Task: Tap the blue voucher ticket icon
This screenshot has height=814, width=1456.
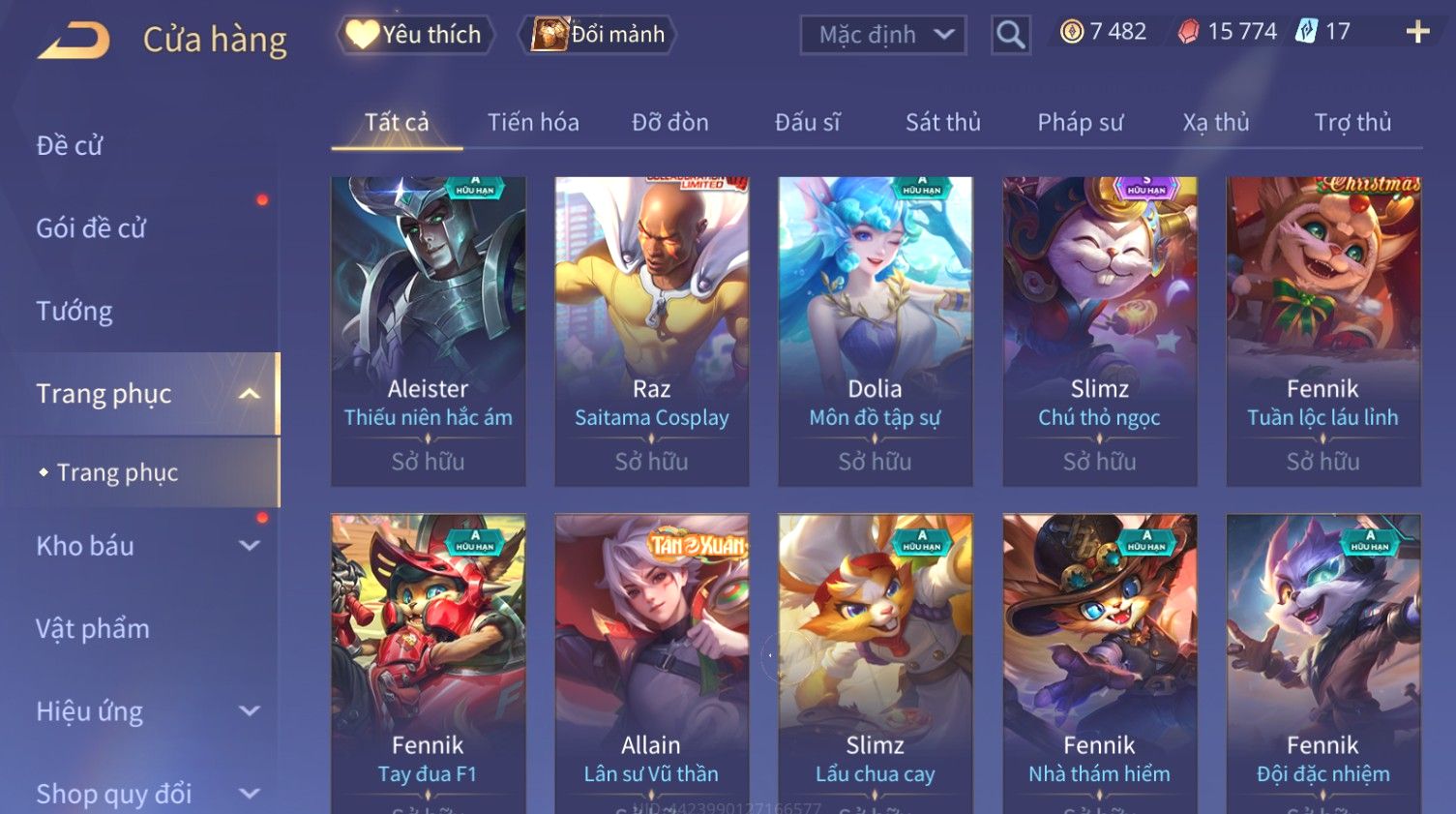Action: pos(1306,32)
